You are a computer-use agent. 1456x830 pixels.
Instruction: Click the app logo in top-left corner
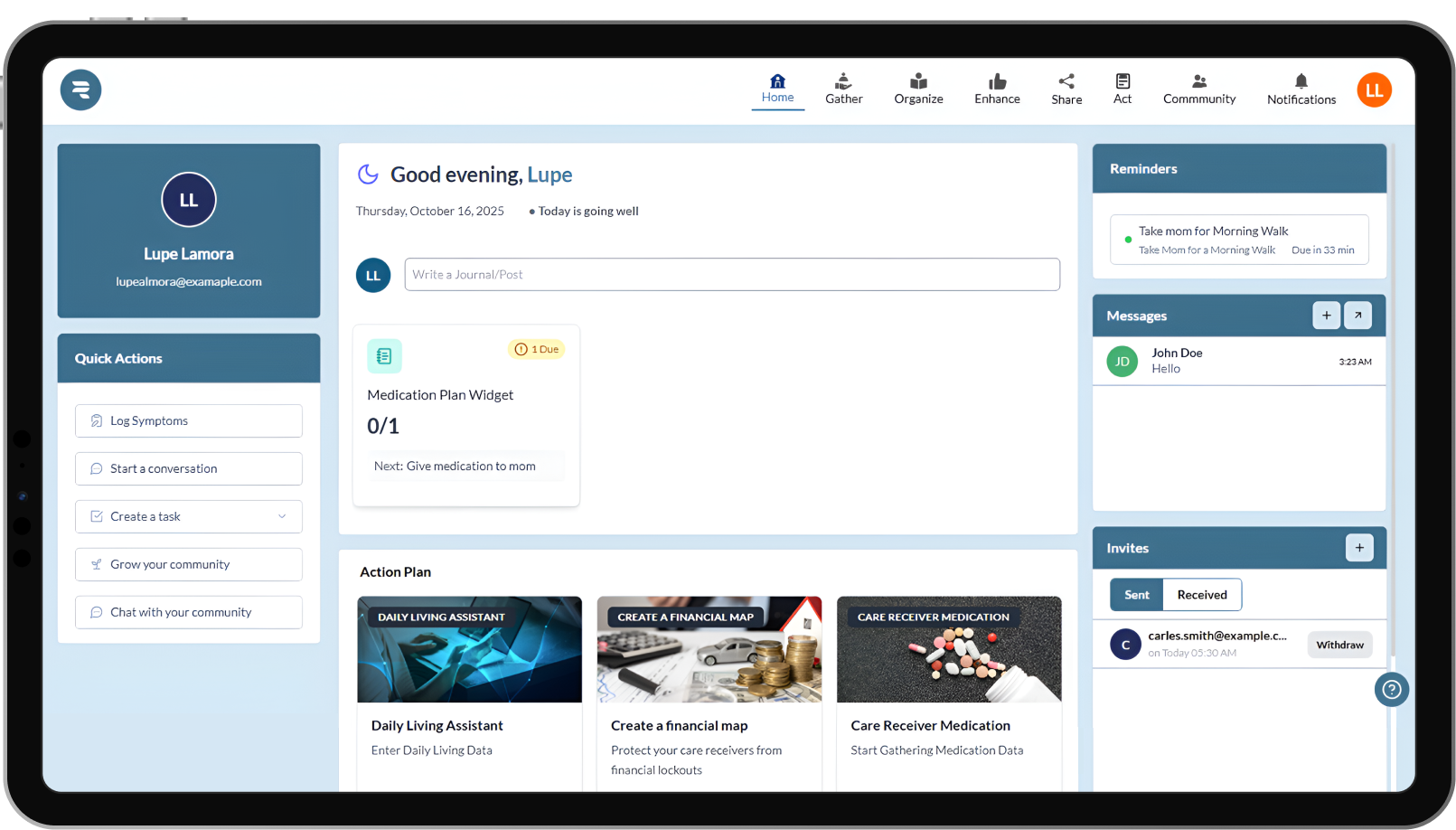[x=80, y=90]
